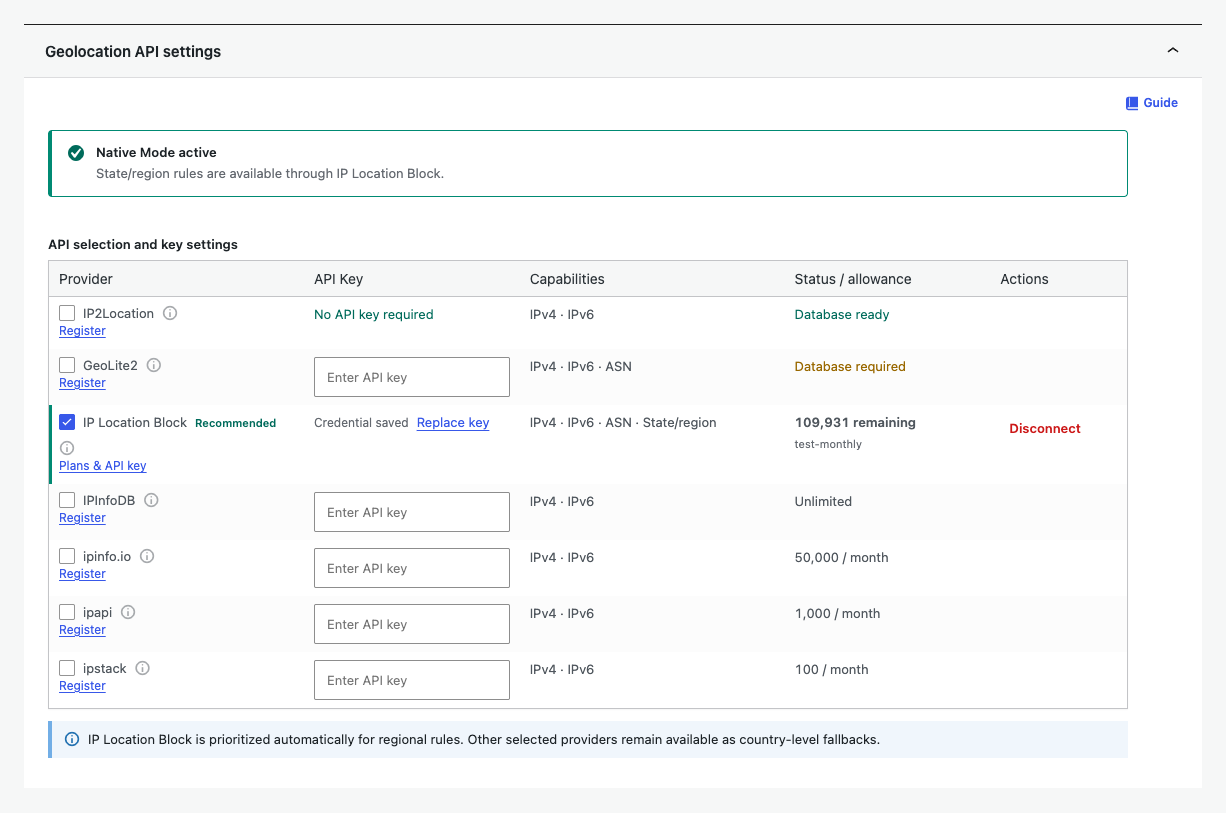Open the Plans & API key link

point(103,466)
